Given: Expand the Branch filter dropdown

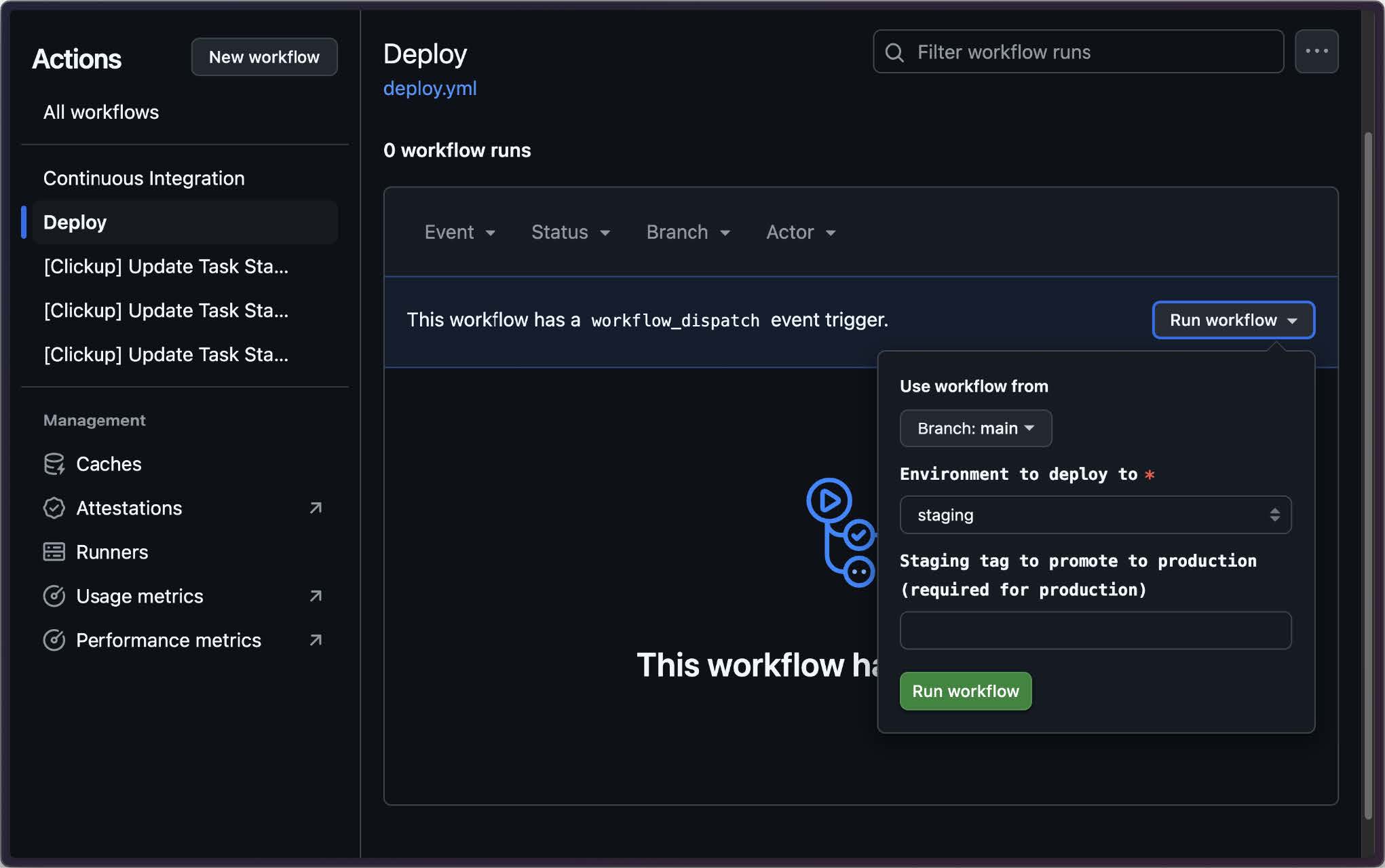Looking at the screenshot, I should 688,232.
